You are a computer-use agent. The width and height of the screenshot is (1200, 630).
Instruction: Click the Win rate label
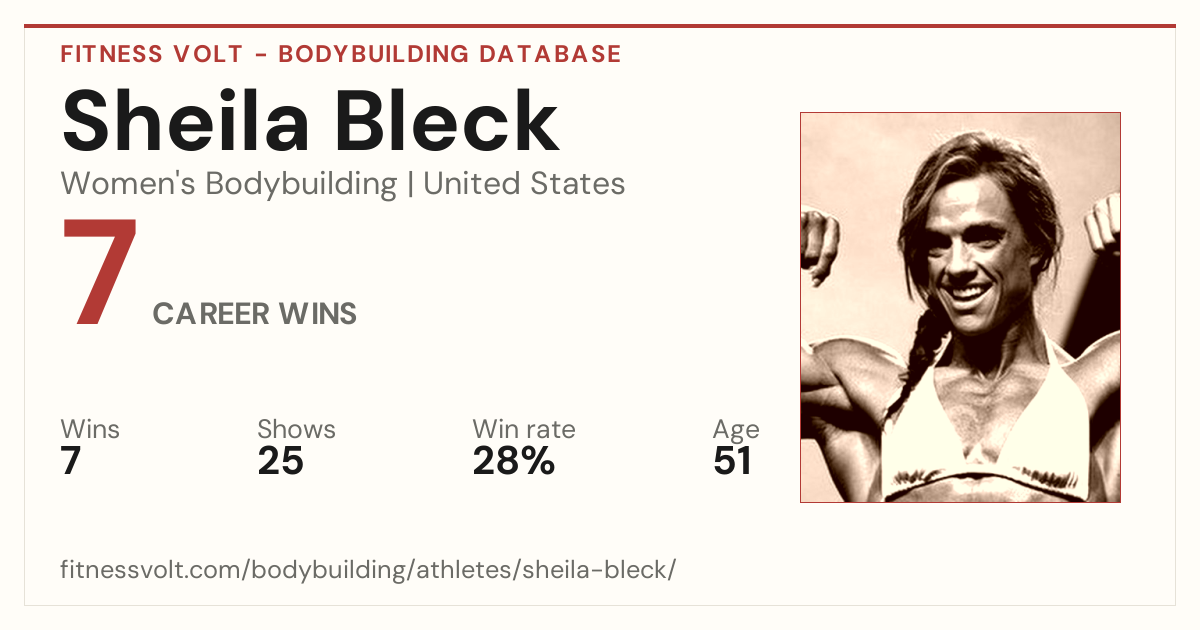tap(524, 429)
